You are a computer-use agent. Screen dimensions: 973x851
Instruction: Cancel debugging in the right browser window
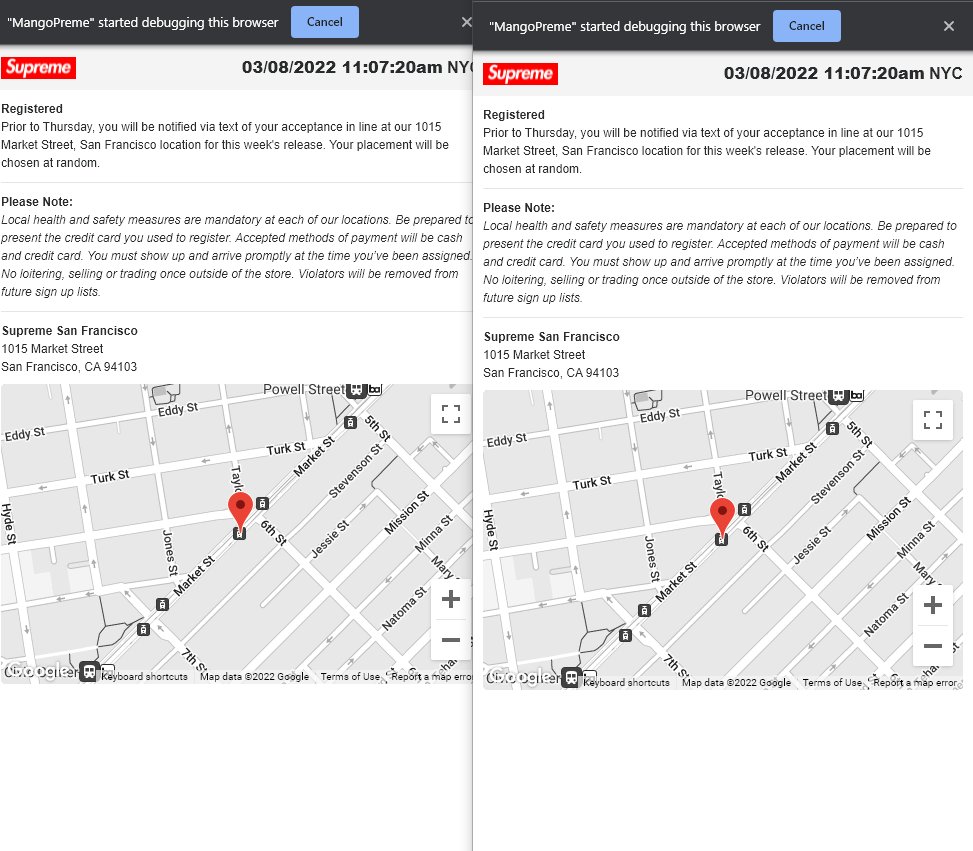tap(806, 26)
